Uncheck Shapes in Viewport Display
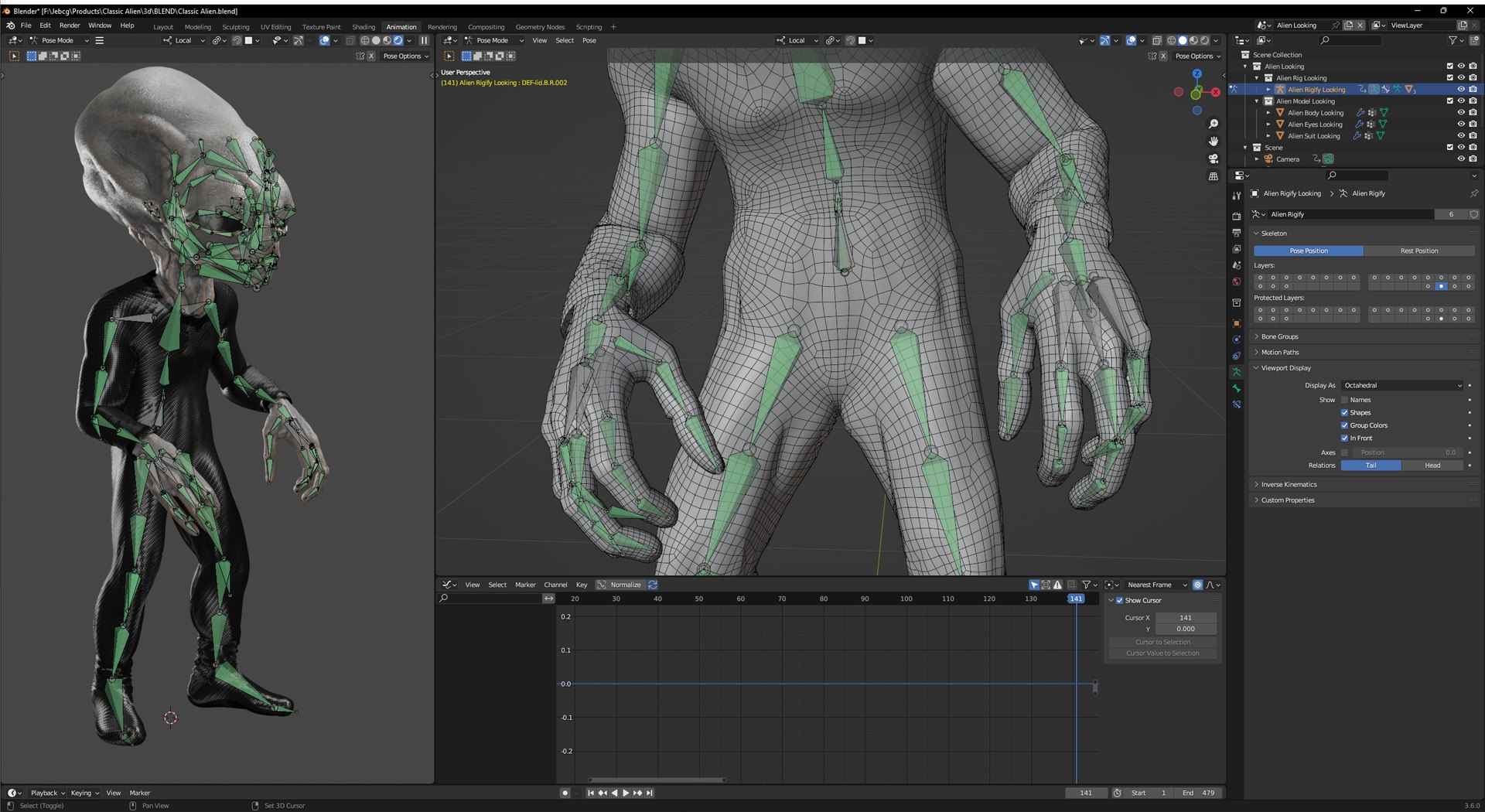Image resolution: width=1485 pixels, height=812 pixels. pos(1344,413)
